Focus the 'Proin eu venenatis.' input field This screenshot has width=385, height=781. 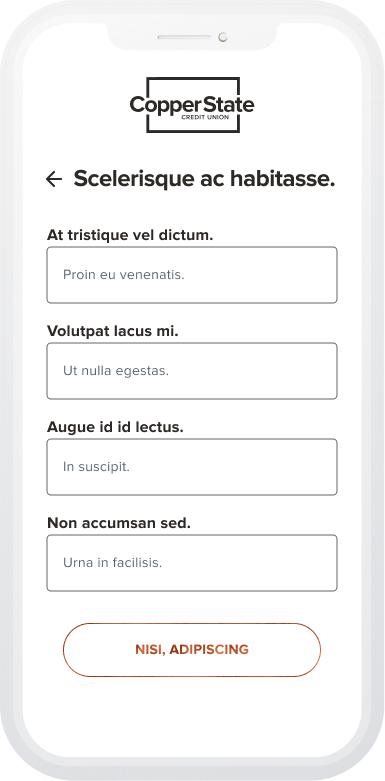192,275
